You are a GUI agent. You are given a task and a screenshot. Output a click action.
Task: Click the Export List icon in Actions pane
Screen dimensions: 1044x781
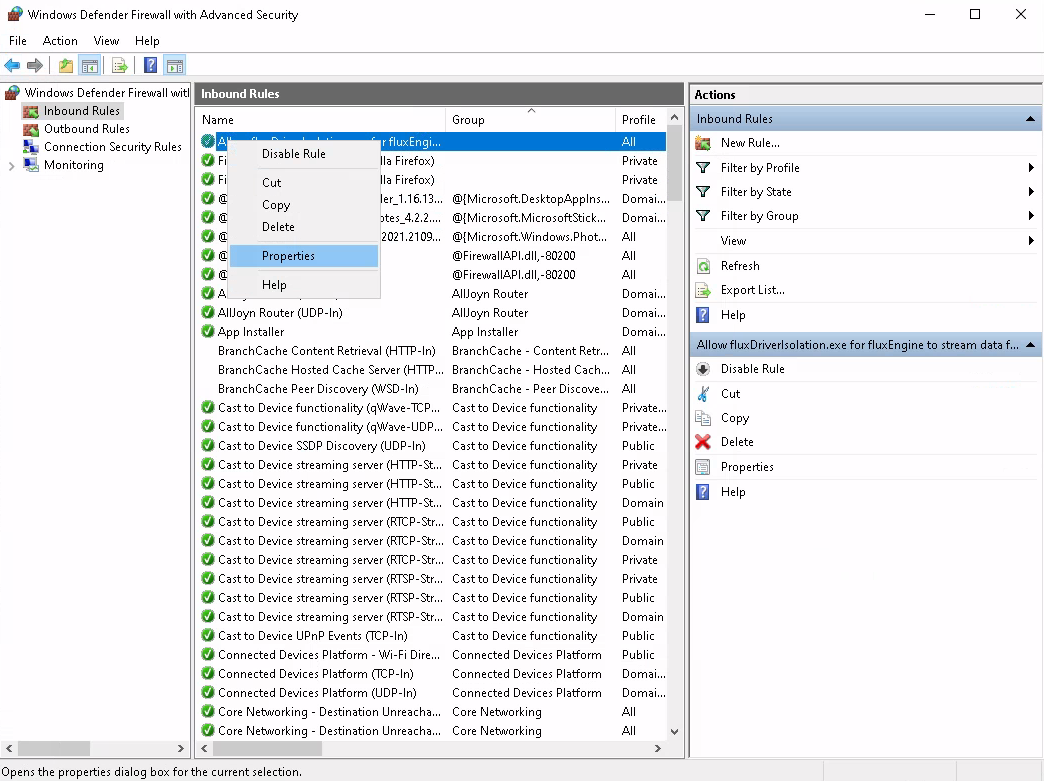click(702, 290)
